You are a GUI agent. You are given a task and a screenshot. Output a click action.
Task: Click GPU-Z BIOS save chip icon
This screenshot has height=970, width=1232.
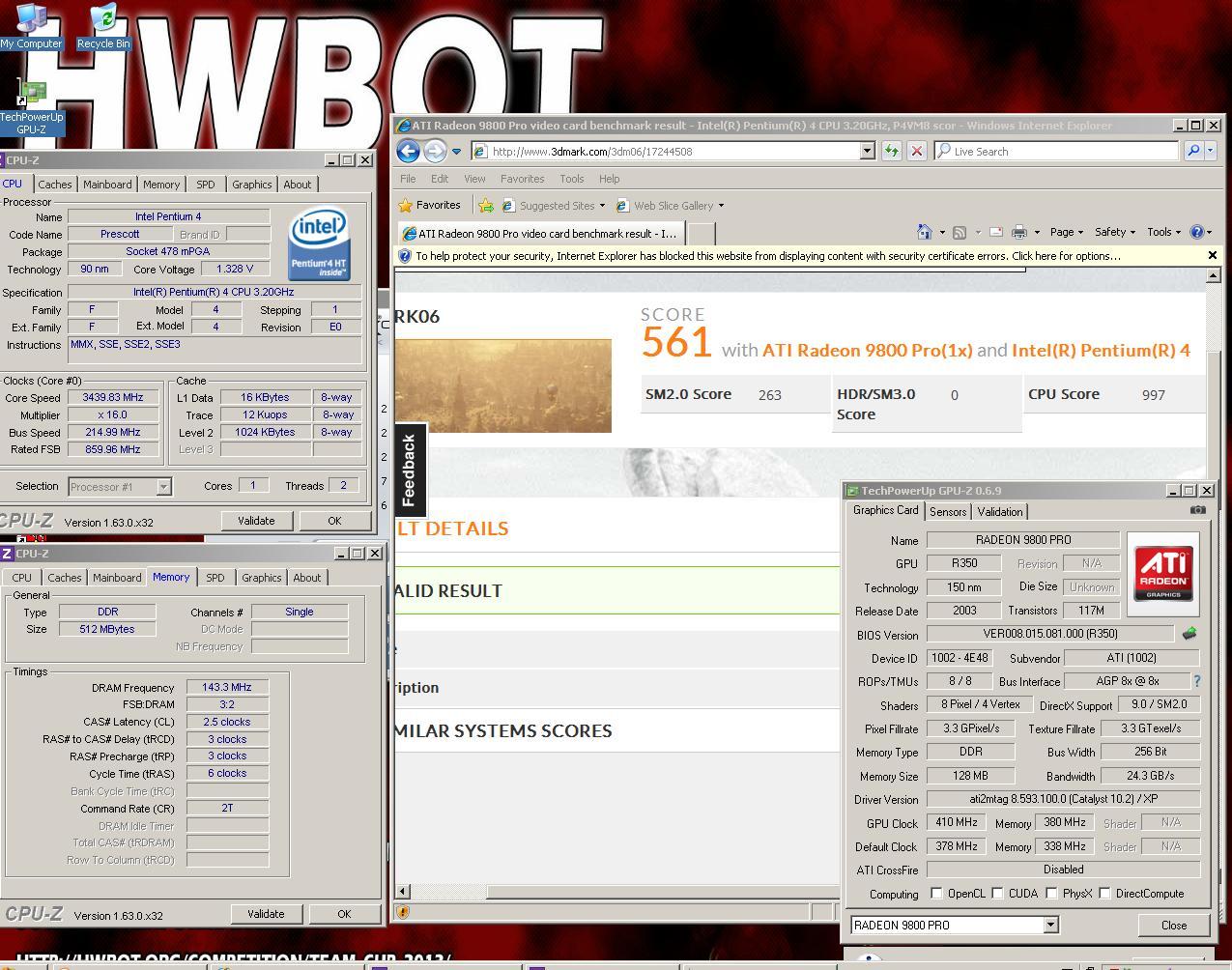[1189, 634]
